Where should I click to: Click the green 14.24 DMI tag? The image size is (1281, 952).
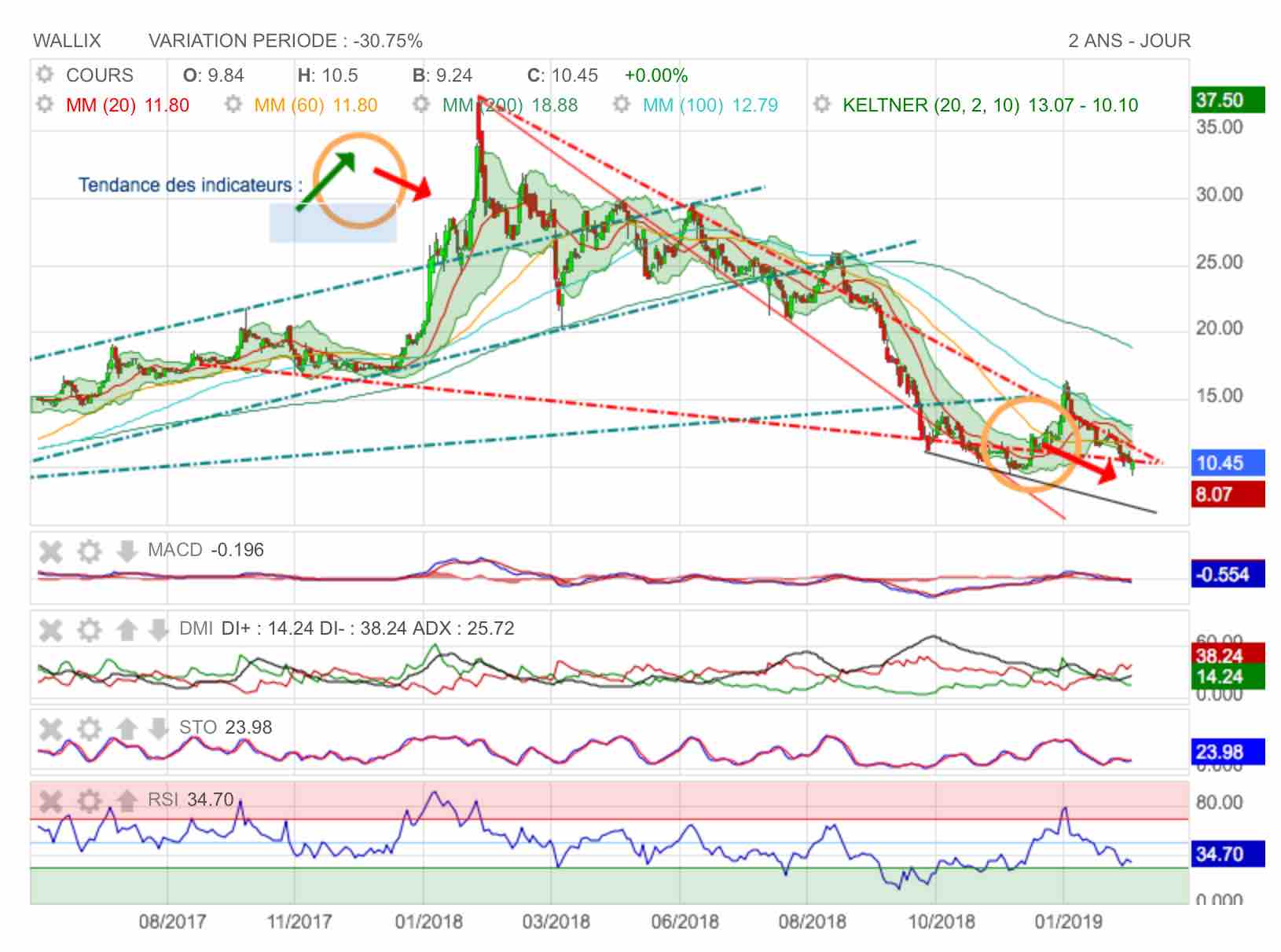point(1228,676)
